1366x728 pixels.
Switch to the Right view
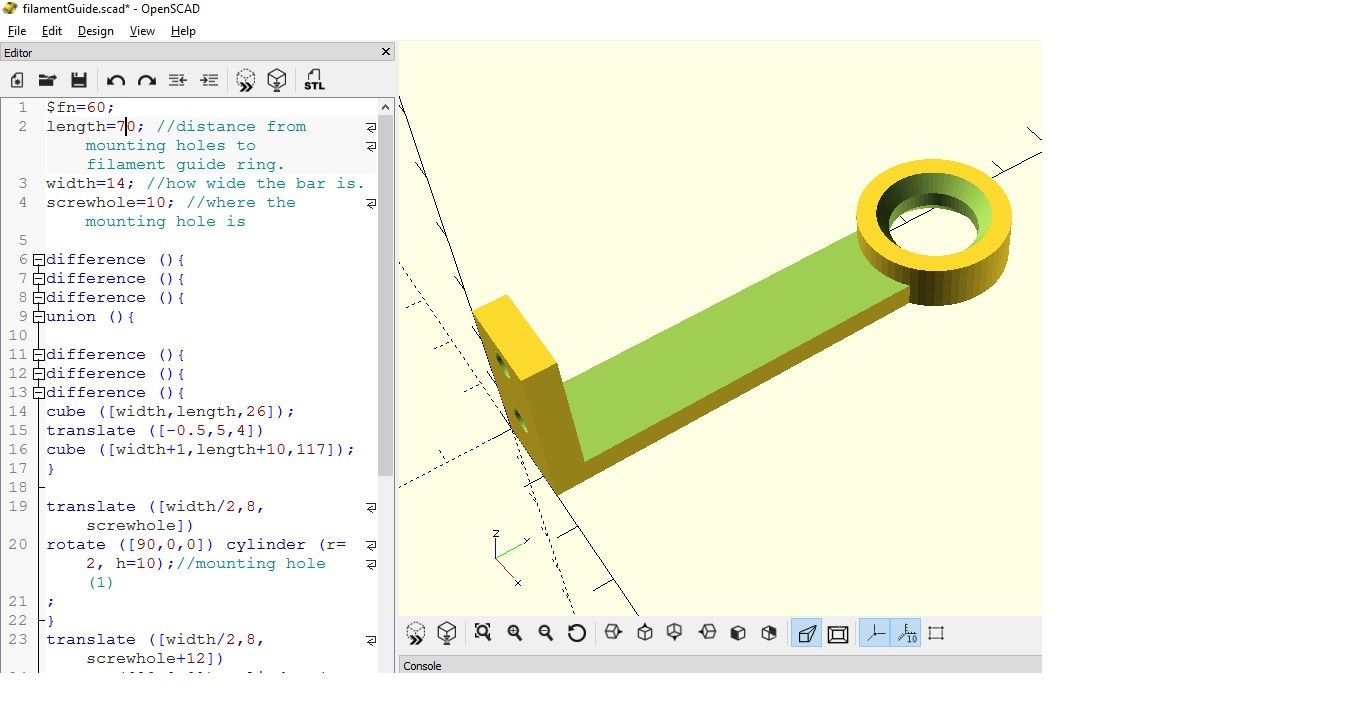pos(614,633)
